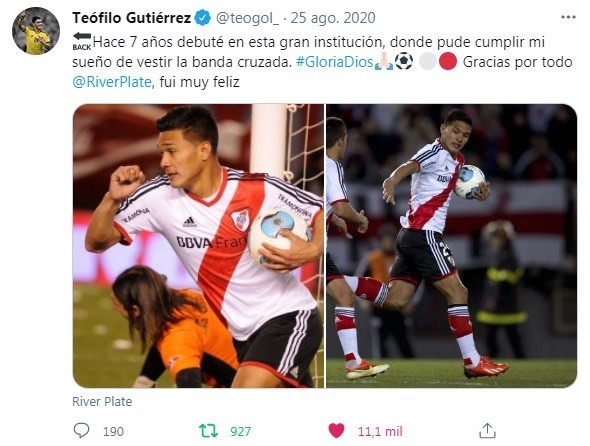This screenshot has height=446, width=590.
Task: Open the #GloriaDios hashtag
Action: (x=334, y=62)
